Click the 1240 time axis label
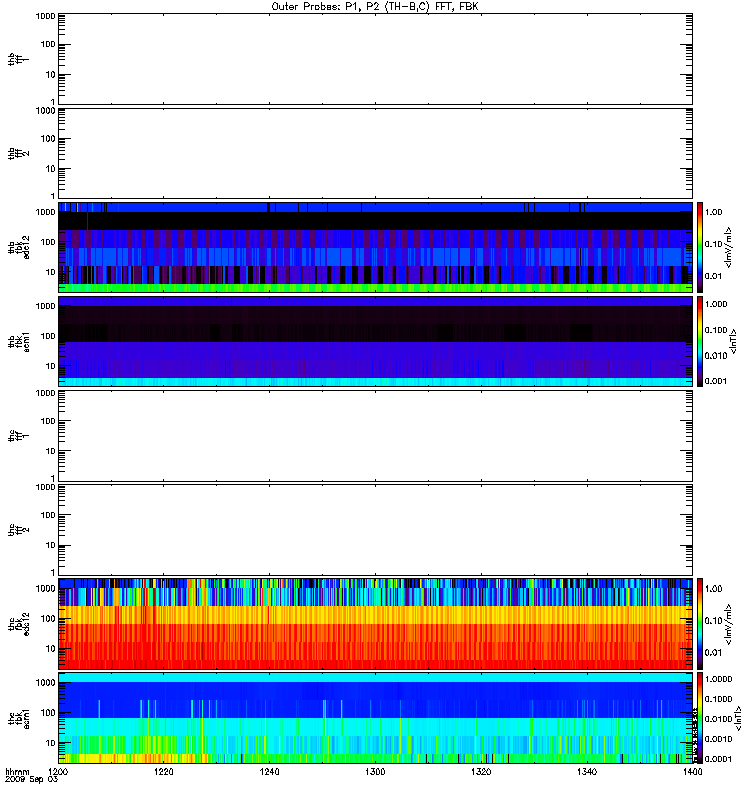This screenshot has width=750, height=800. tap(269, 771)
